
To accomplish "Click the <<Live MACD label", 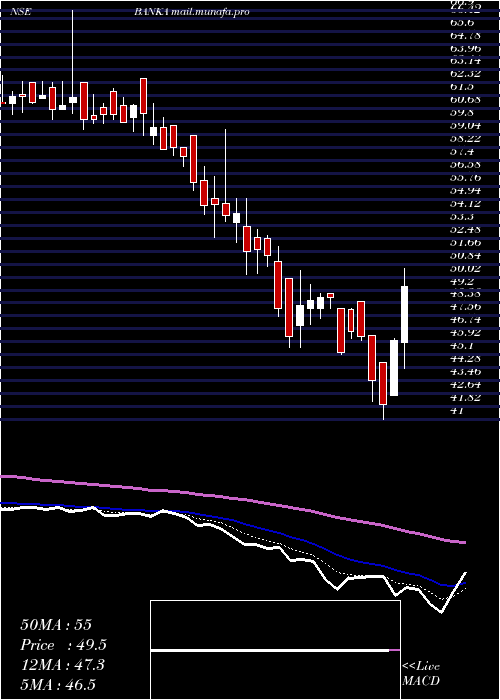I will pos(421,673).
